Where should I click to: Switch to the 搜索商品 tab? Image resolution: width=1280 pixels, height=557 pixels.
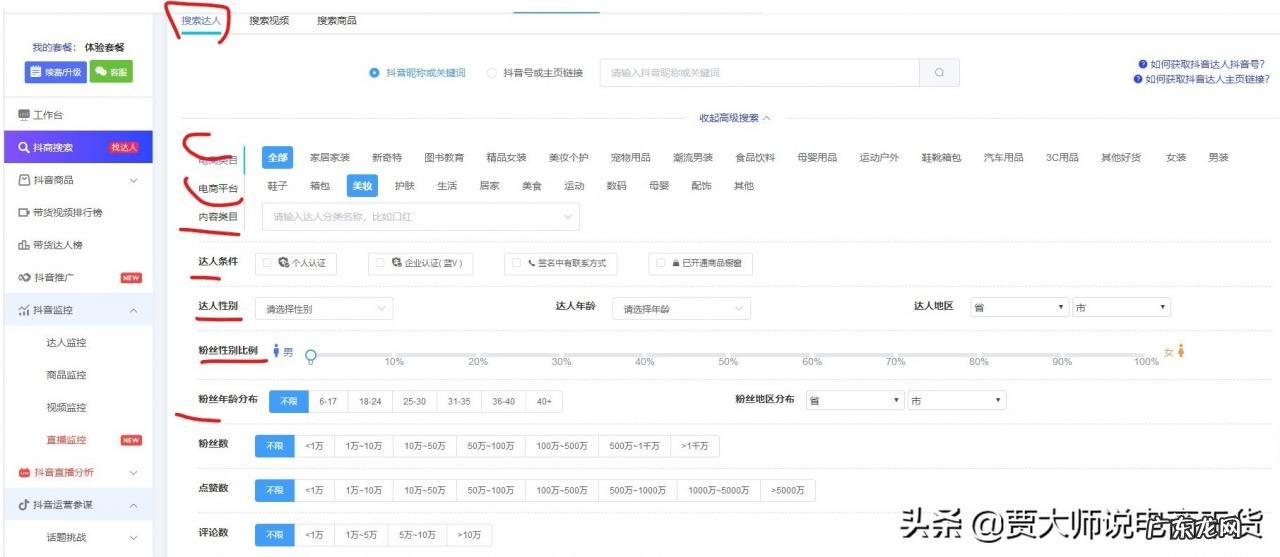pos(337,20)
